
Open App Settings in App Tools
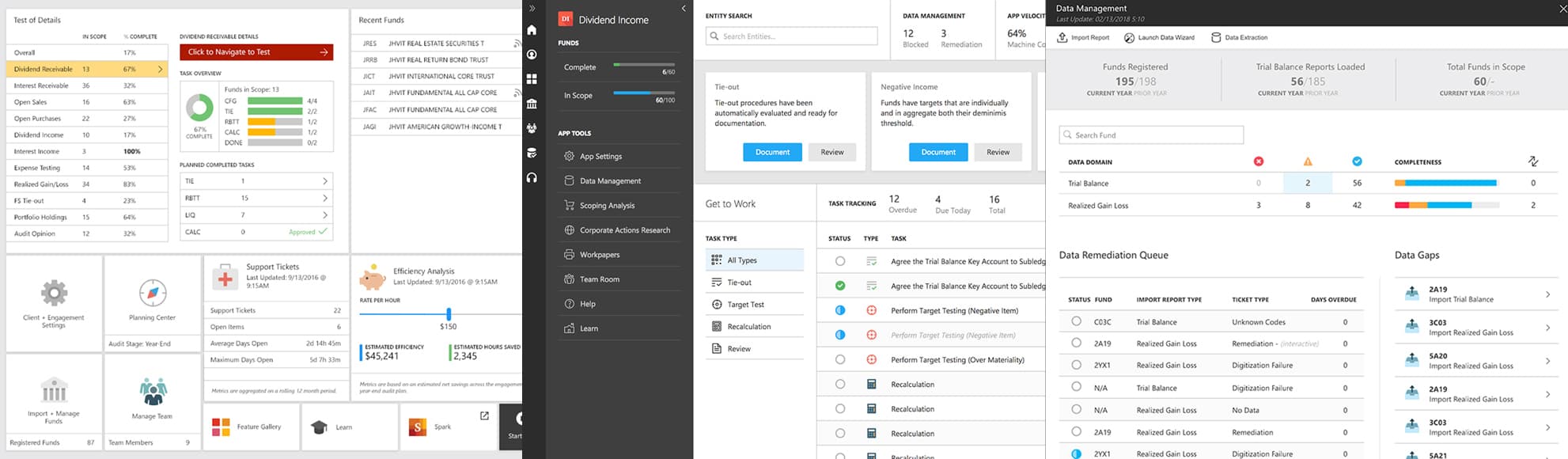[619, 156]
